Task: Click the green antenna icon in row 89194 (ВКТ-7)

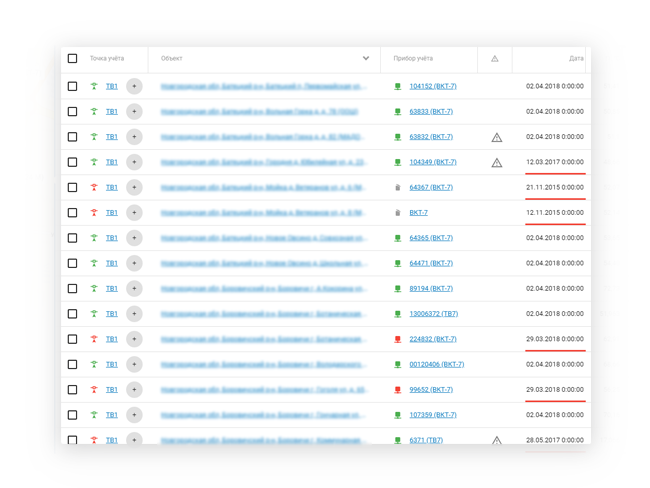Action: tap(94, 289)
